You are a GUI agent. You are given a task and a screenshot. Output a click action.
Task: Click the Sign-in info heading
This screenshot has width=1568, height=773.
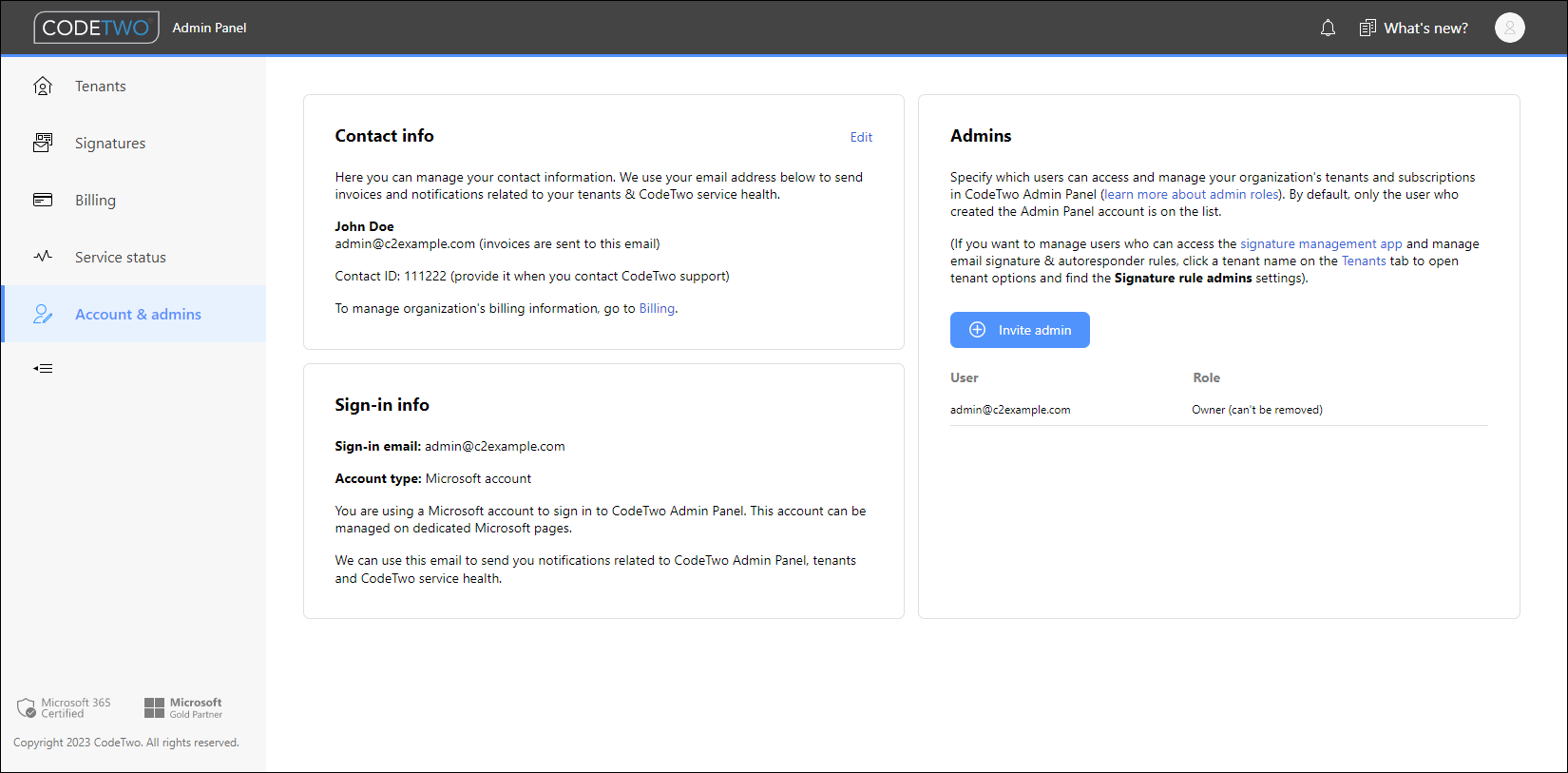pos(382,405)
